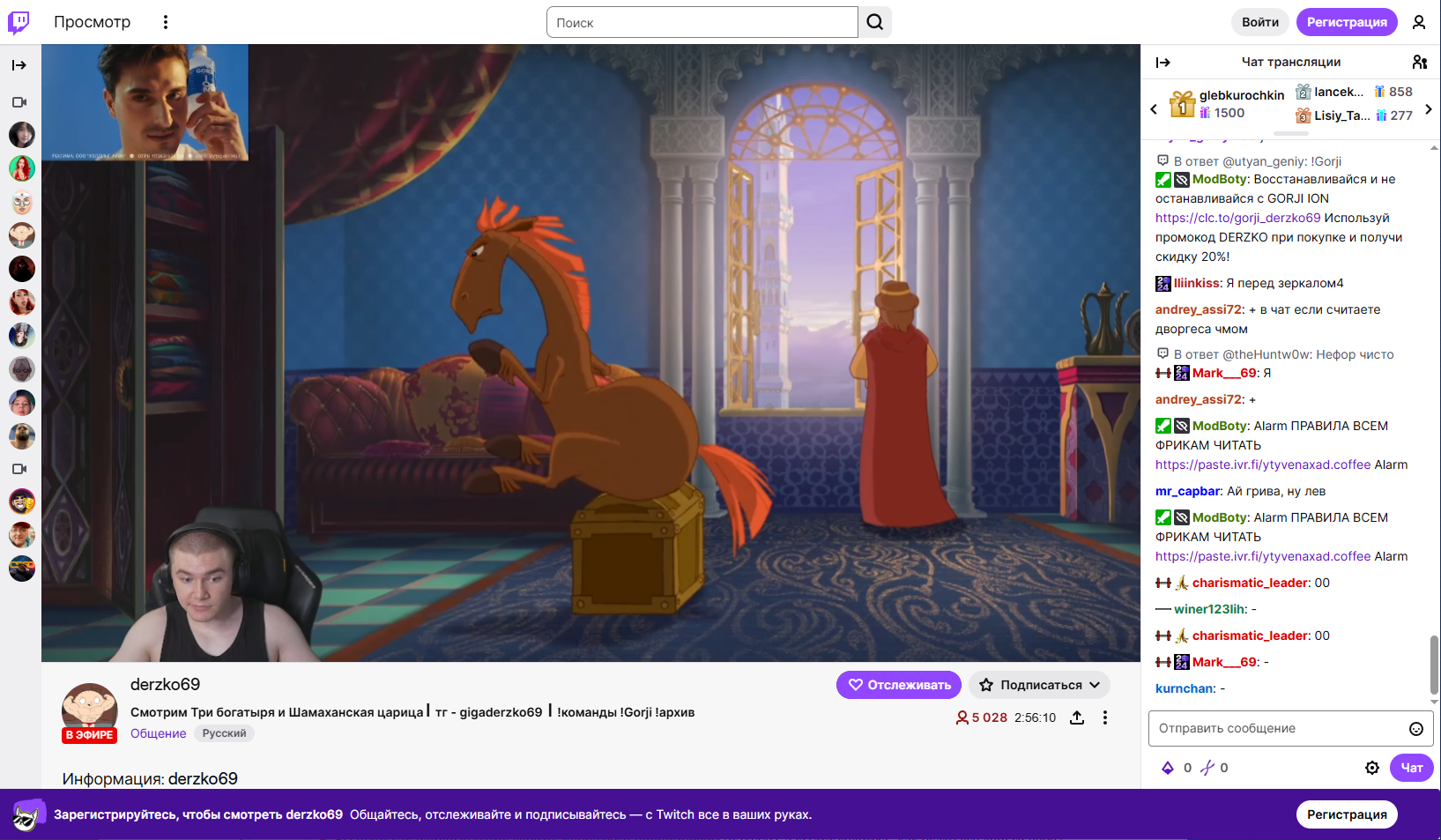Image resolution: width=1441 pixels, height=840 pixels.
Task: Open the emoji picker in chat
Action: pos(1416,729)
